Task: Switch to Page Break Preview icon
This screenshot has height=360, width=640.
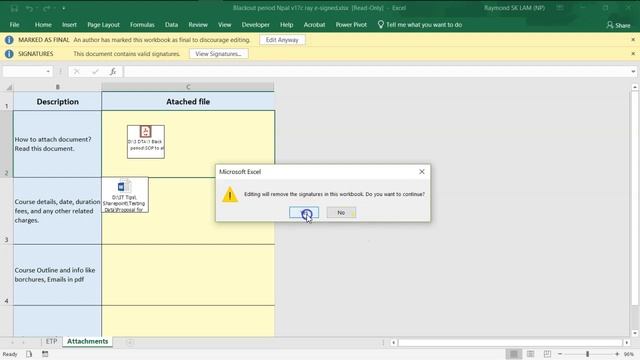Action: pos(547,354)
